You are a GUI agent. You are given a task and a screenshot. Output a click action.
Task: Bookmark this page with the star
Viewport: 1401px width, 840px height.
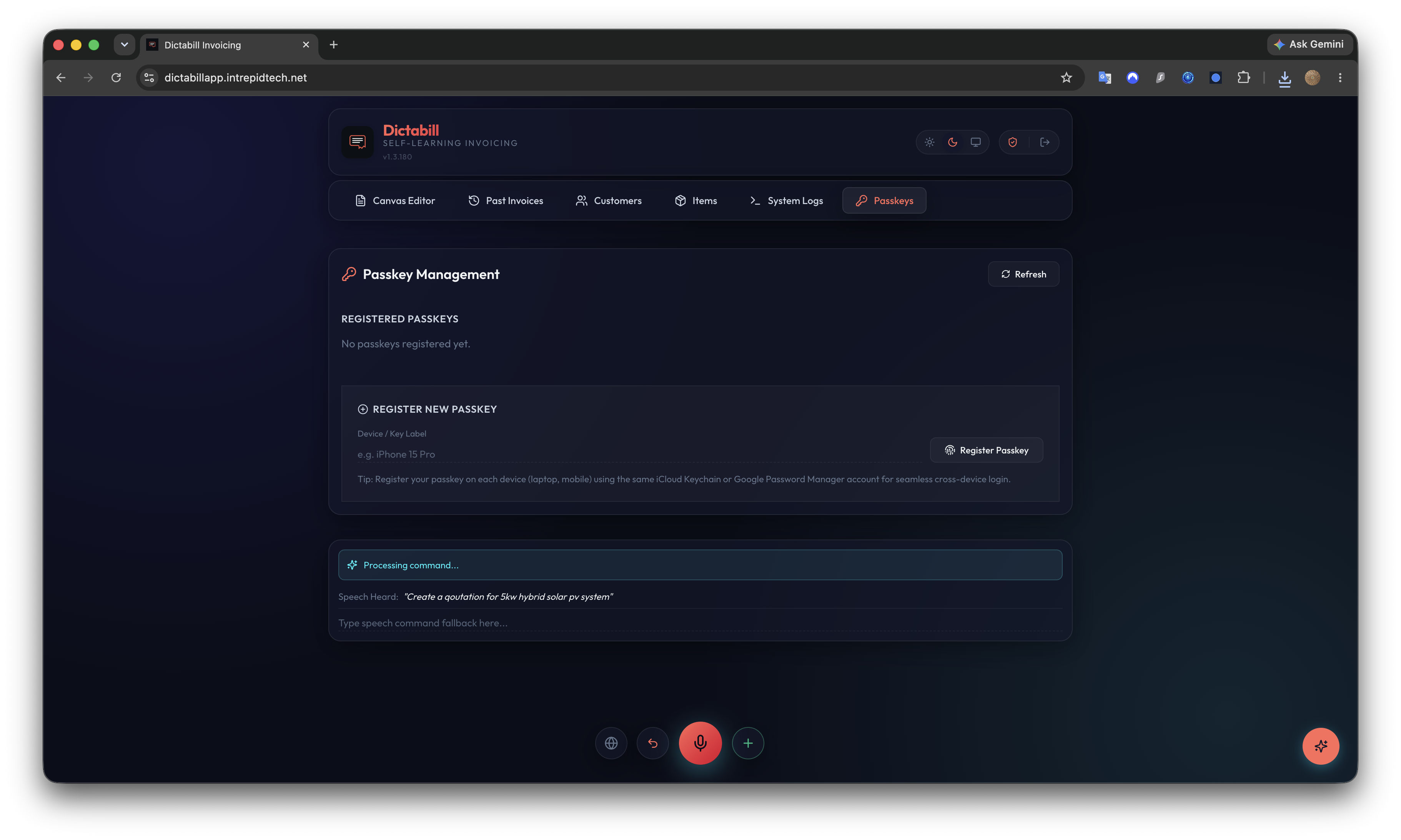1067,78
